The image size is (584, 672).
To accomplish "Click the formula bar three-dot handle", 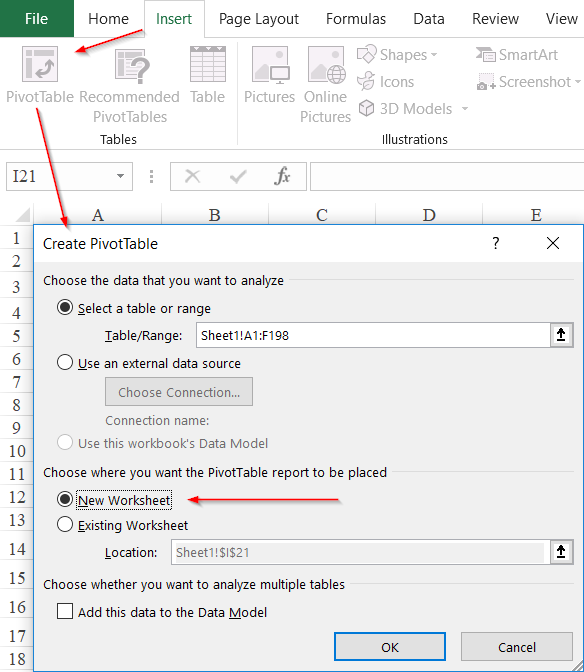I will click(151, 176).
